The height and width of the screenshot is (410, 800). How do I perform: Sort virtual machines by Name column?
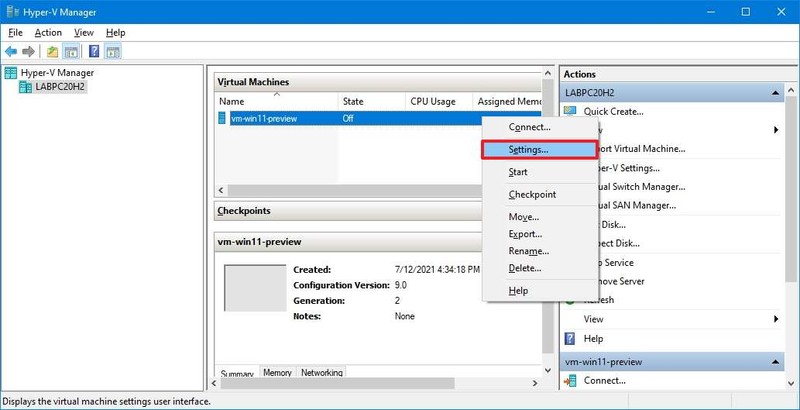click(276, 101)
